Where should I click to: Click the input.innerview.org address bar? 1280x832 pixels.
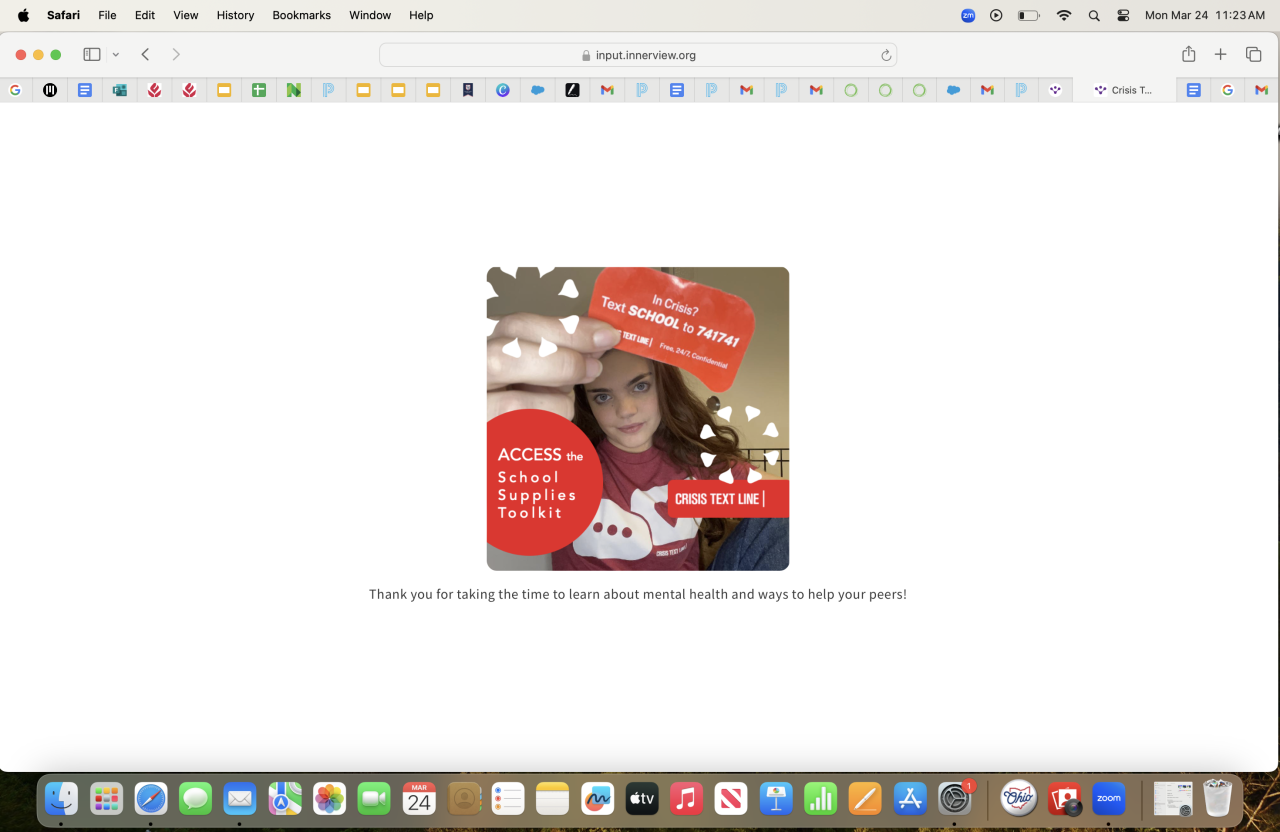pyautogui.click(x=638, y=55)
